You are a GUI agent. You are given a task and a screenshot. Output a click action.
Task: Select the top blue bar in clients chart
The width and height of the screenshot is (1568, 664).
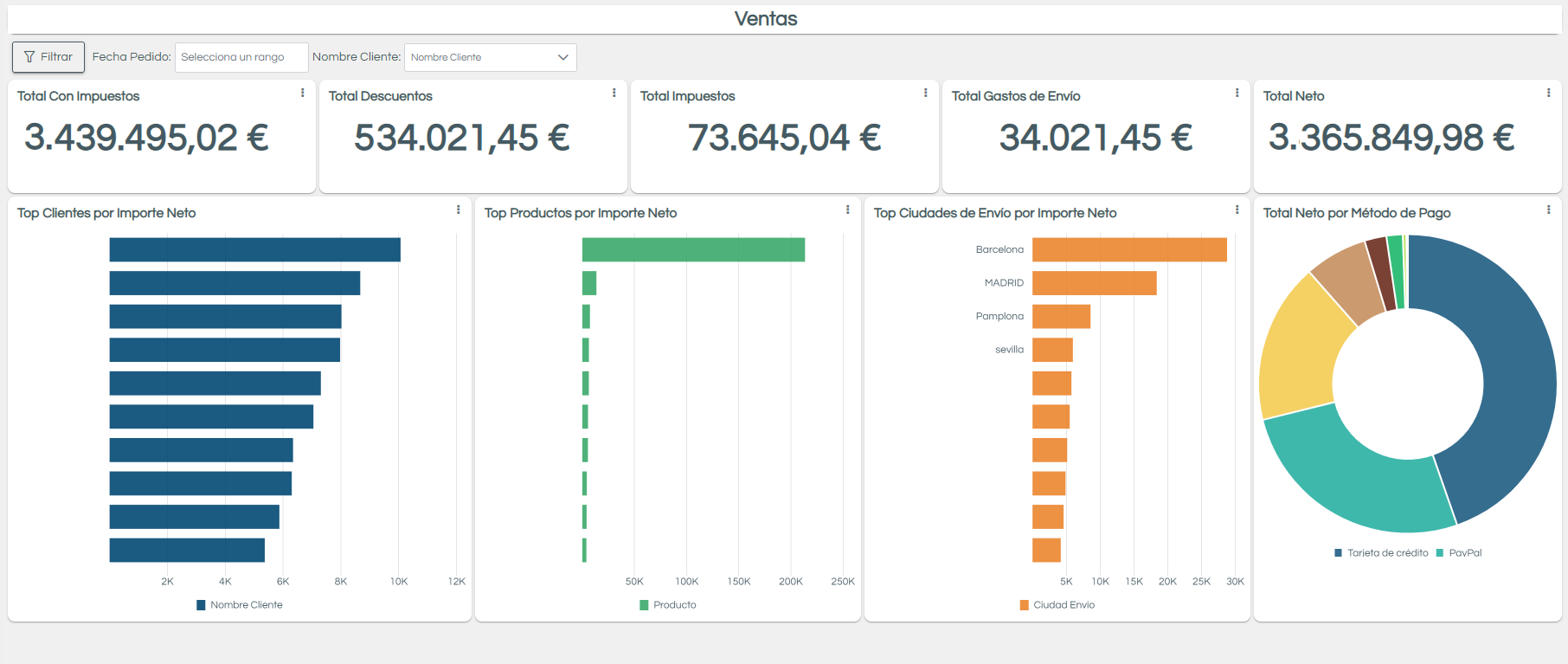tap(254, 249)
